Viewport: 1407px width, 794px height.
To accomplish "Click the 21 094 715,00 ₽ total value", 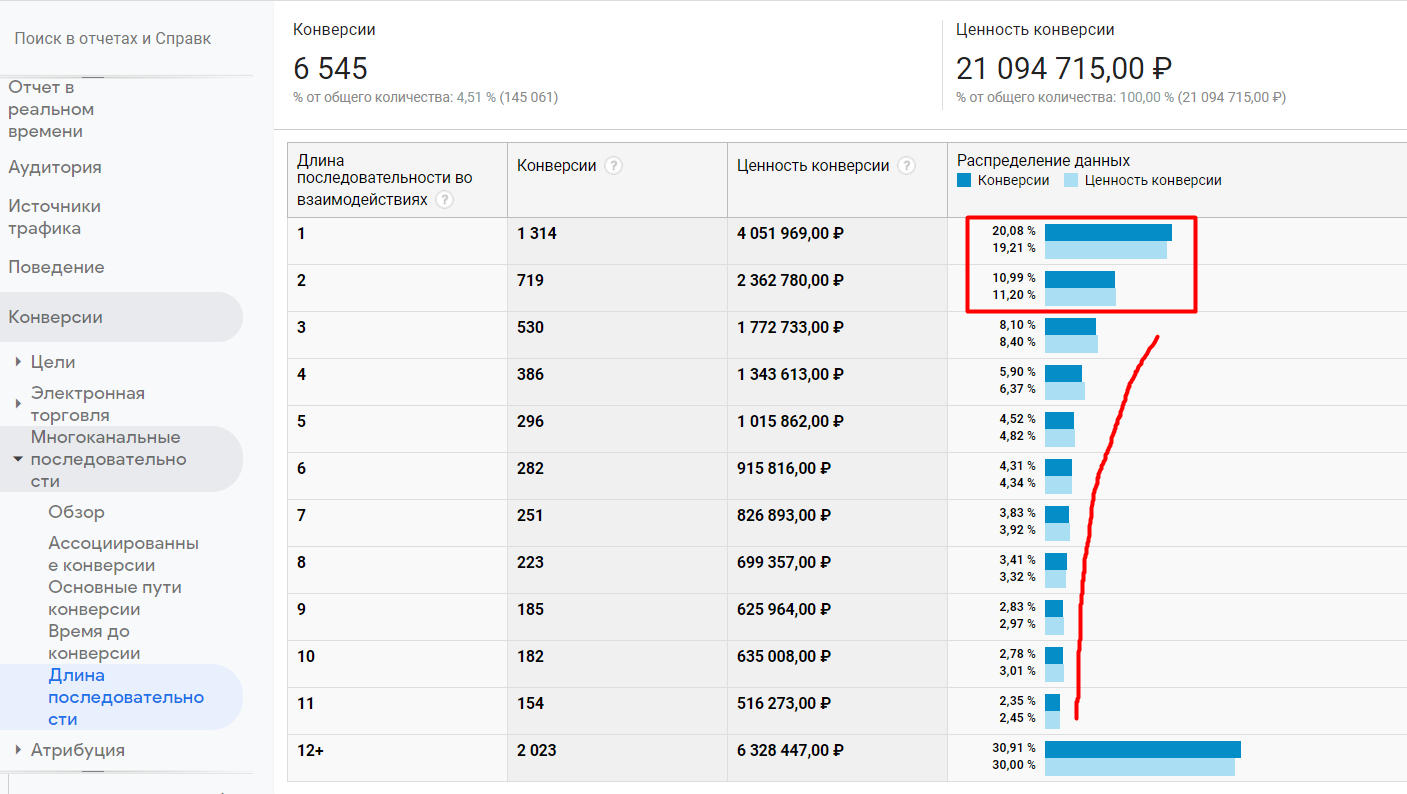I will tap(1064, 68).
